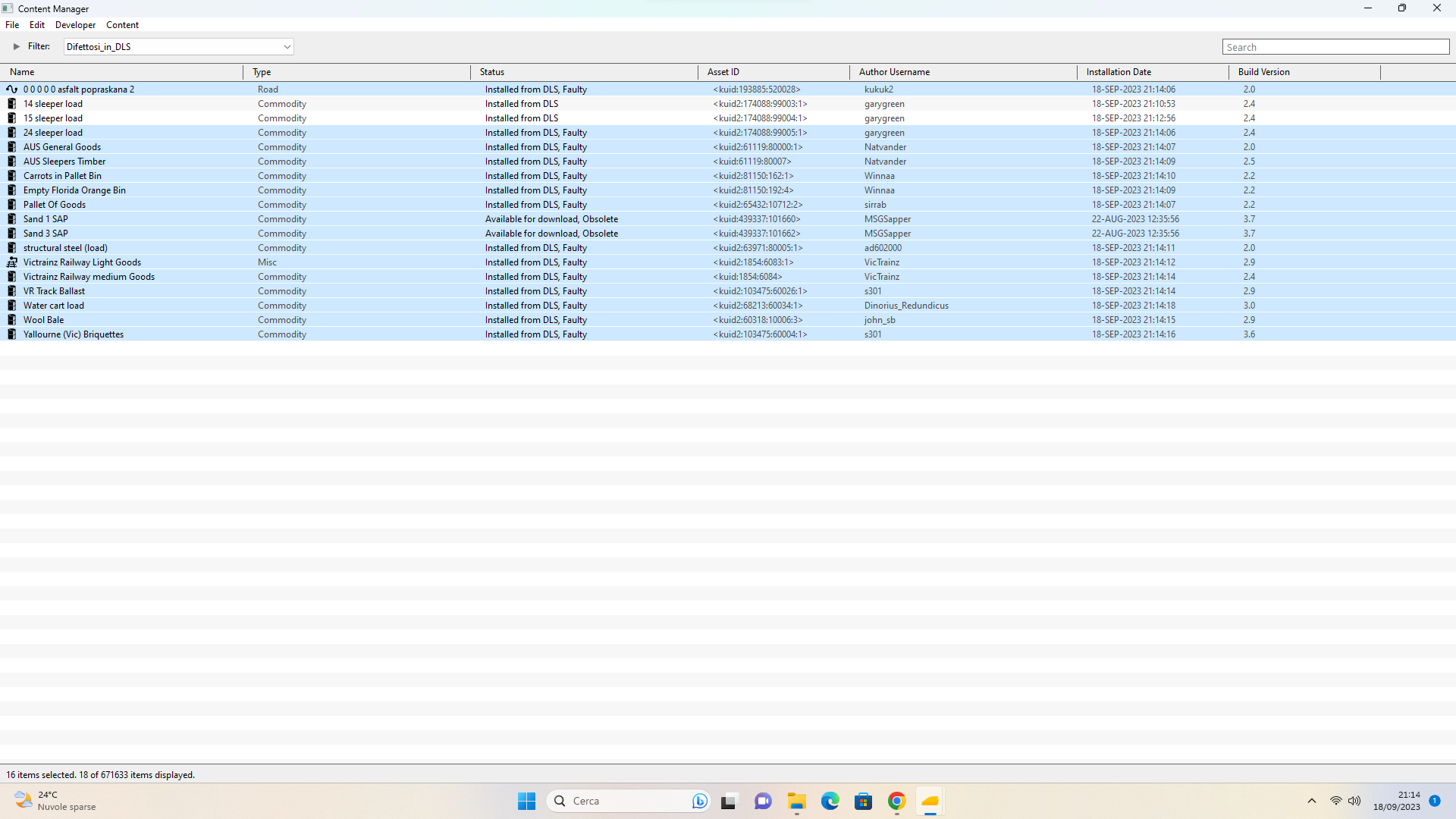Click the Misc type cell
Viewport: 1456px width, 819px height.
(x=267, y=262)
